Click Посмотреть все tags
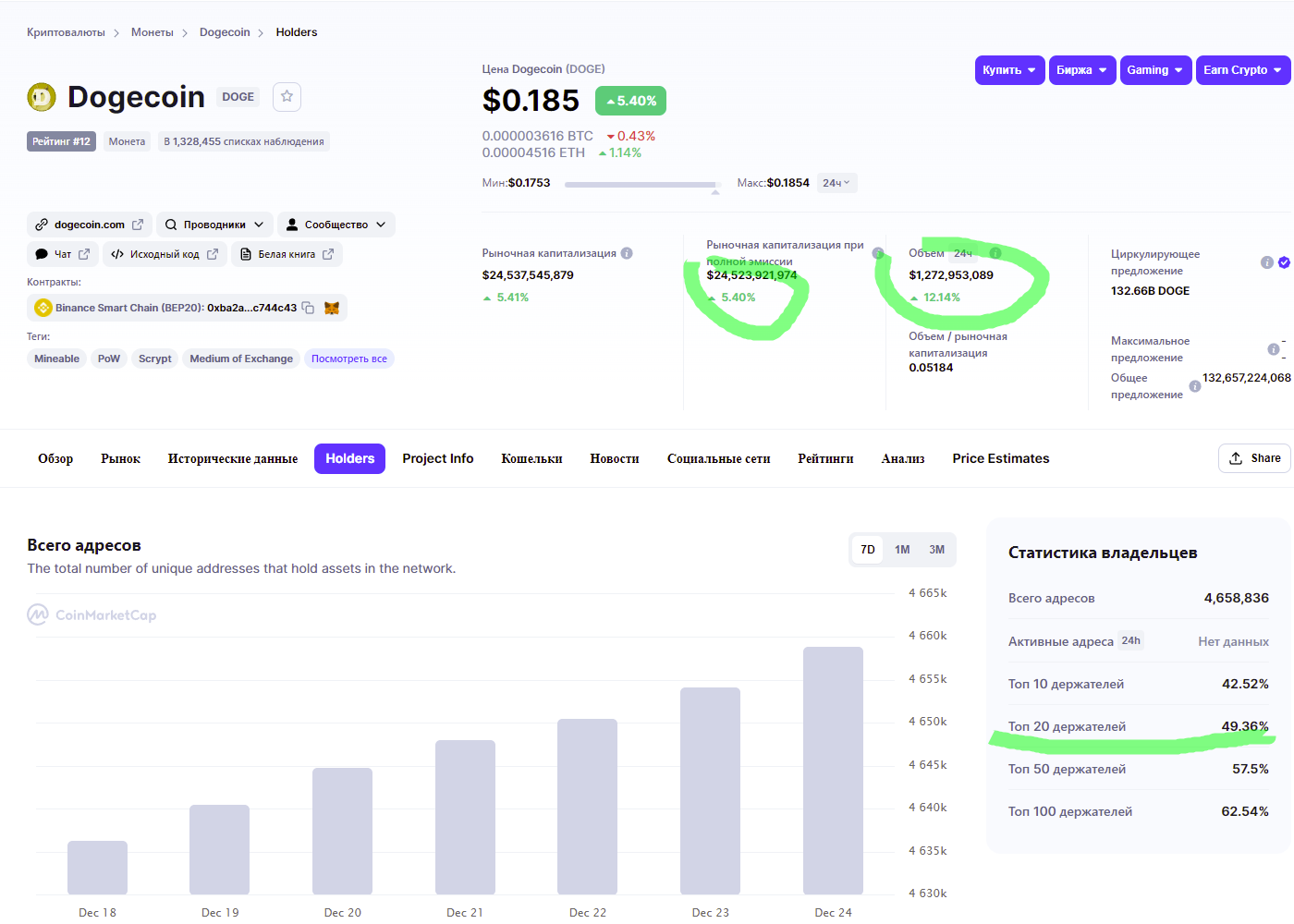1294x924 pixels. click(349, 359)
